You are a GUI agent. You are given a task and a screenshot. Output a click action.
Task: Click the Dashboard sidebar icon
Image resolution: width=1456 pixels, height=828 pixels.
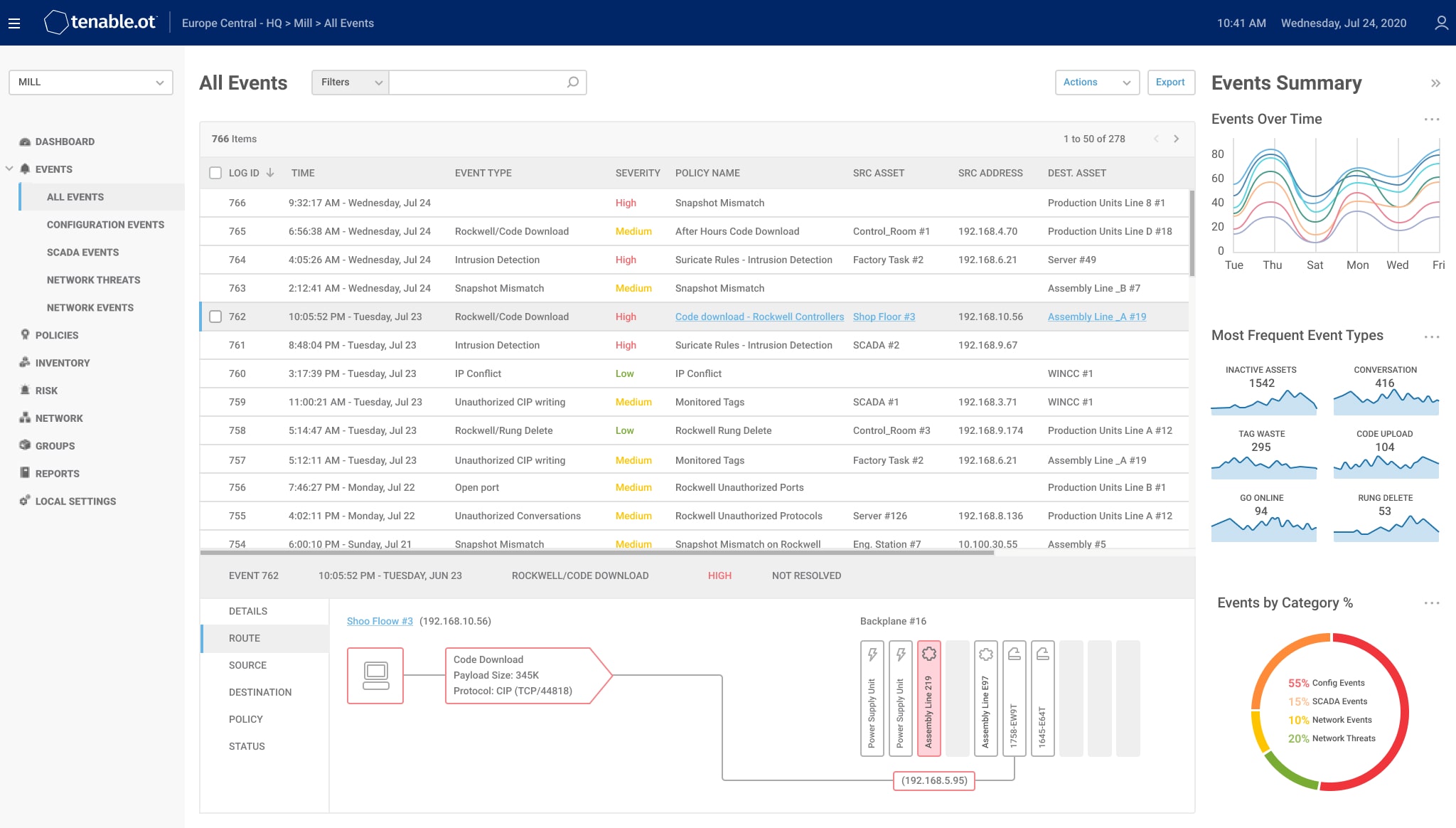pos(25,142)
